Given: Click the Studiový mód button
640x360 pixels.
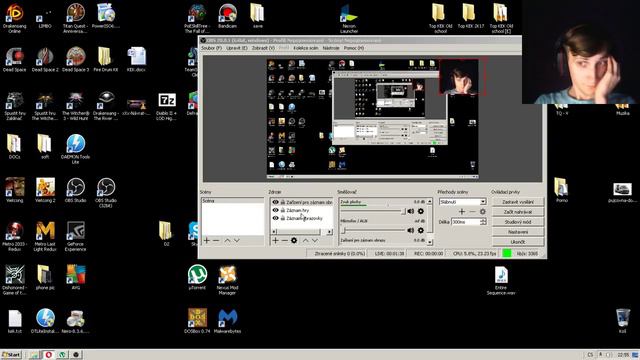Looking at the screenshot, I should pyautogui.click(x=518, y=222).
